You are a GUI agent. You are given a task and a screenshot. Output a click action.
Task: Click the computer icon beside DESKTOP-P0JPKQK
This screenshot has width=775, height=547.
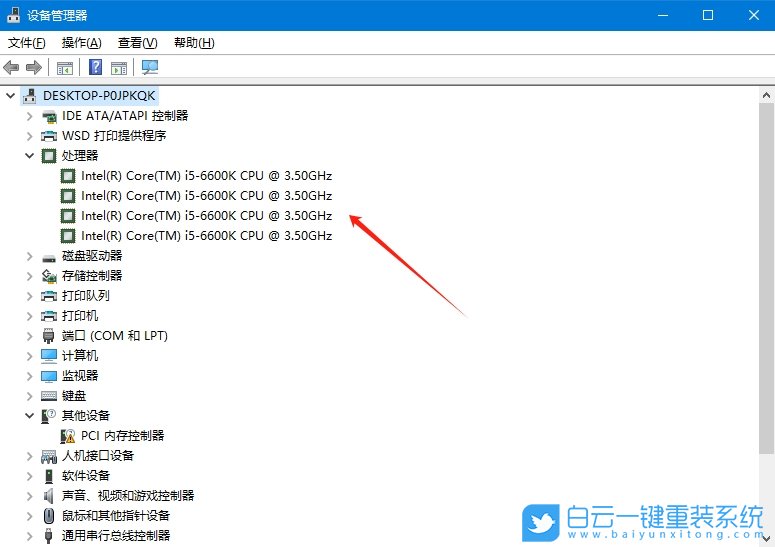coord(30,95)
